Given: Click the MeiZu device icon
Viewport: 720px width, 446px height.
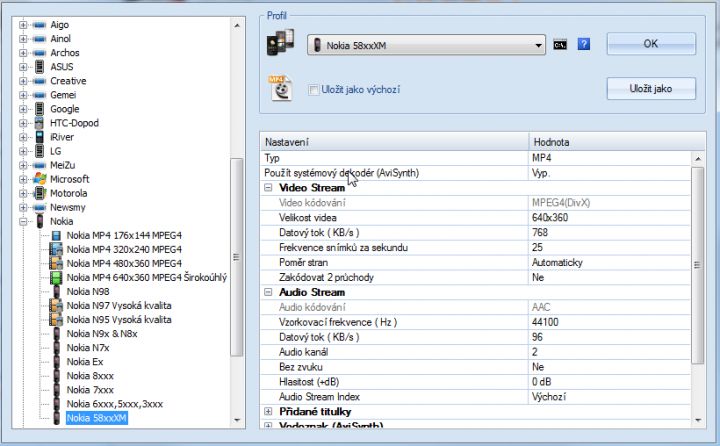Looking at the screenshot, I should click(x=40, y=165).
